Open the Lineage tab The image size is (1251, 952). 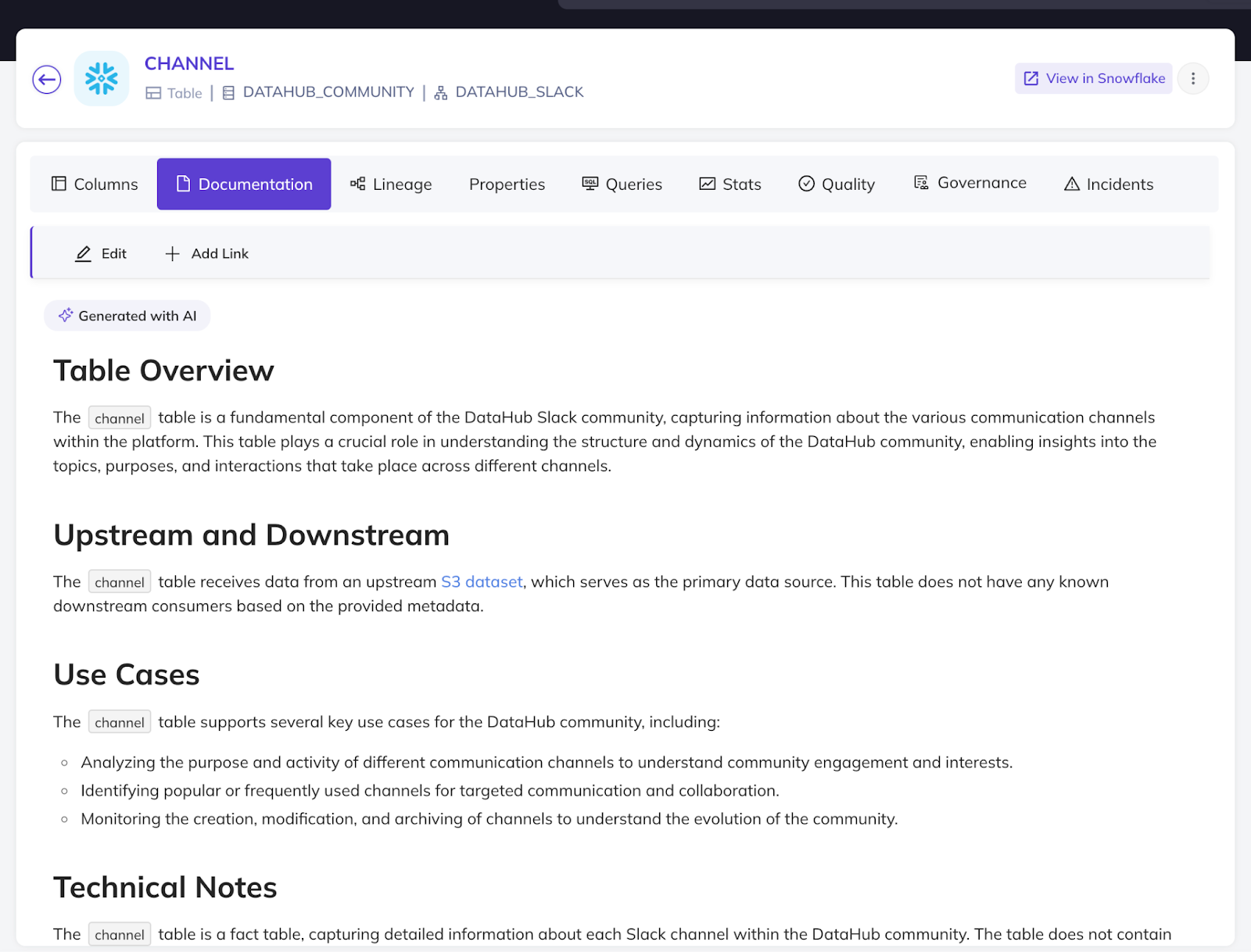[391, 184]
